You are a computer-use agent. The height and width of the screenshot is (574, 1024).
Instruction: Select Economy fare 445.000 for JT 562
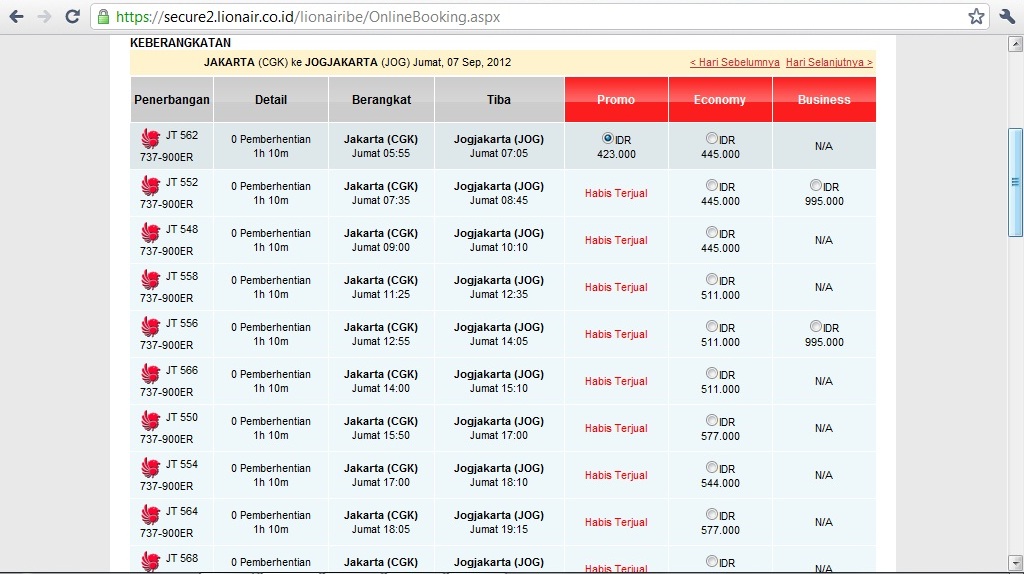click(712, 138)
